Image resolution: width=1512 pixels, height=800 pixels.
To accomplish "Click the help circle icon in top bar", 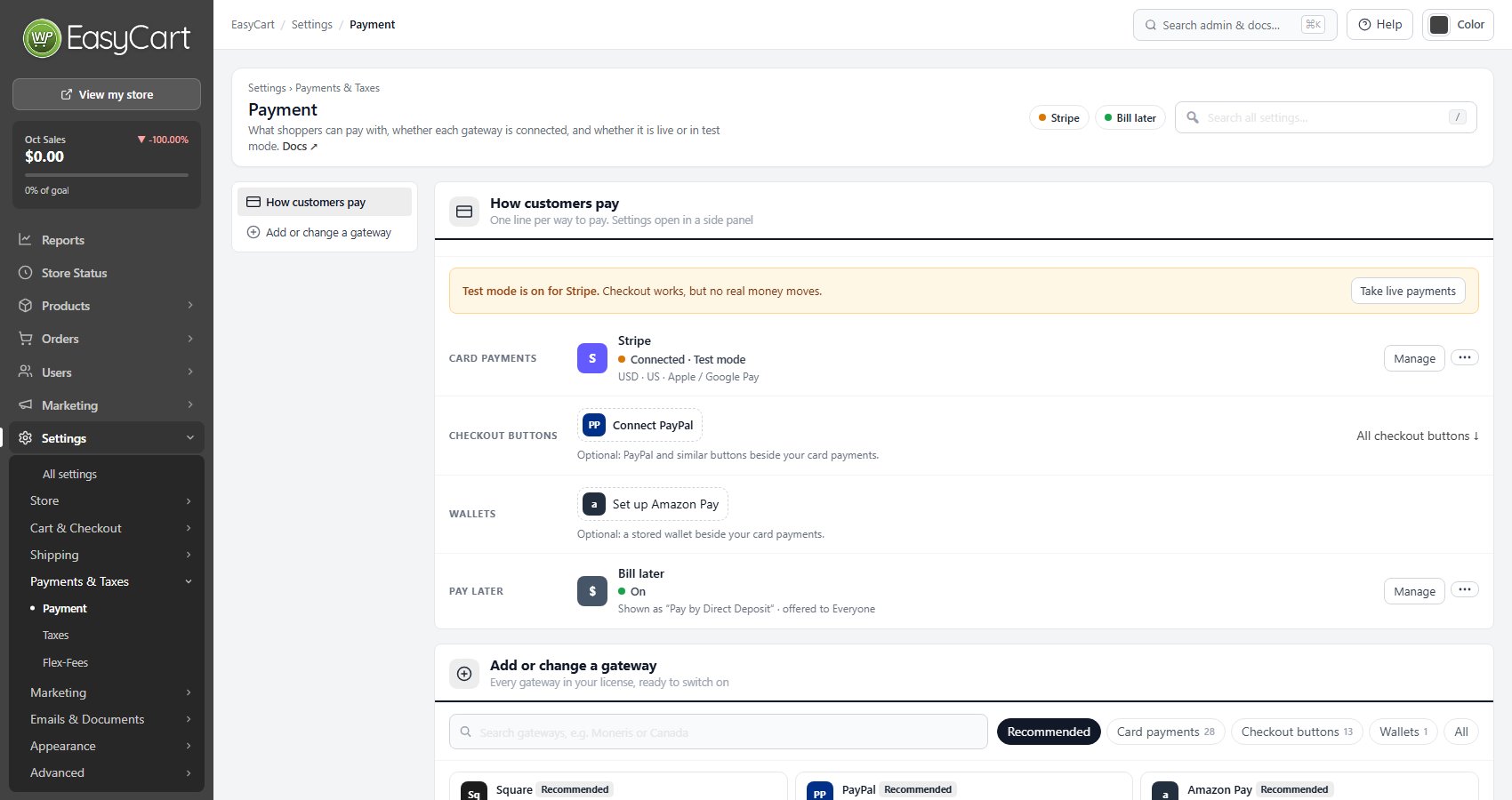I will click(x=1364, y=25).
